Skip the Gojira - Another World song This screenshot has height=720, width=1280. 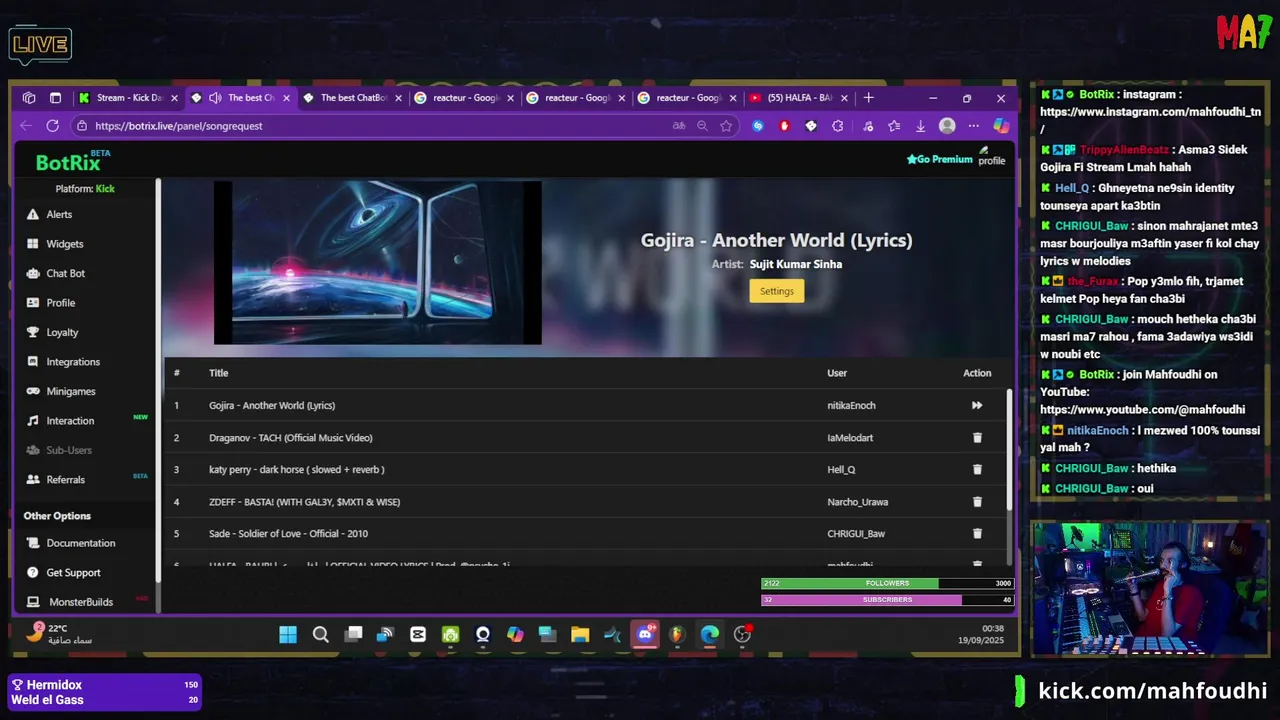click(x=977, y=405)
